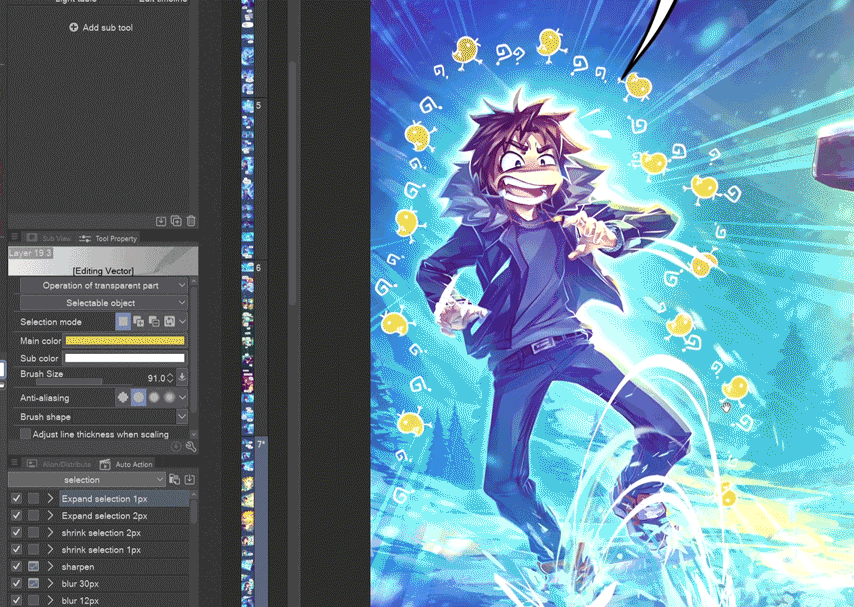Click Tool Property scroll up arrow

tap(194, 282)
